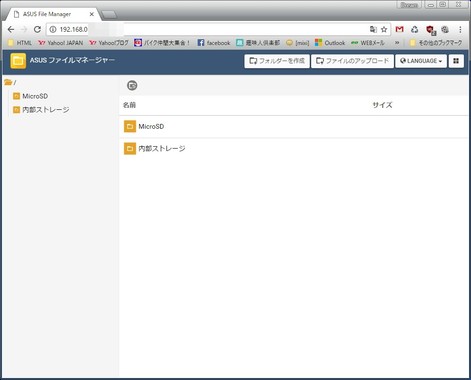Open the その他のブックマーク folder
The width and height of the screenshot is (471, 380).
(436, 43)
